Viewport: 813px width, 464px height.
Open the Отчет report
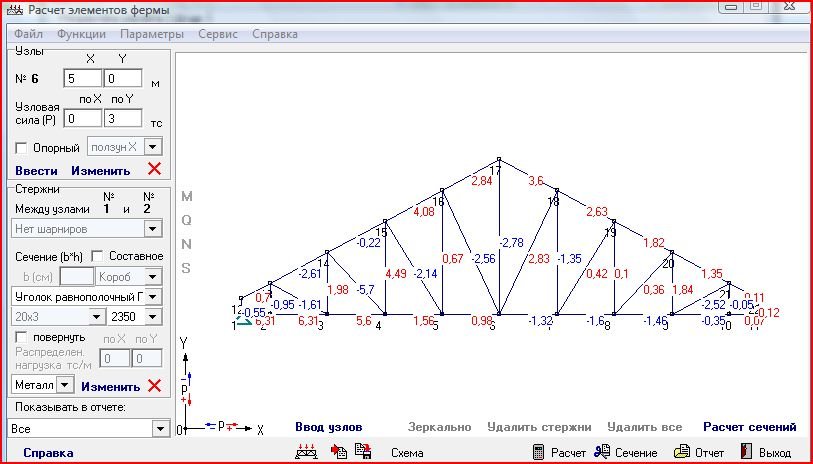click(x=699, y=452)
